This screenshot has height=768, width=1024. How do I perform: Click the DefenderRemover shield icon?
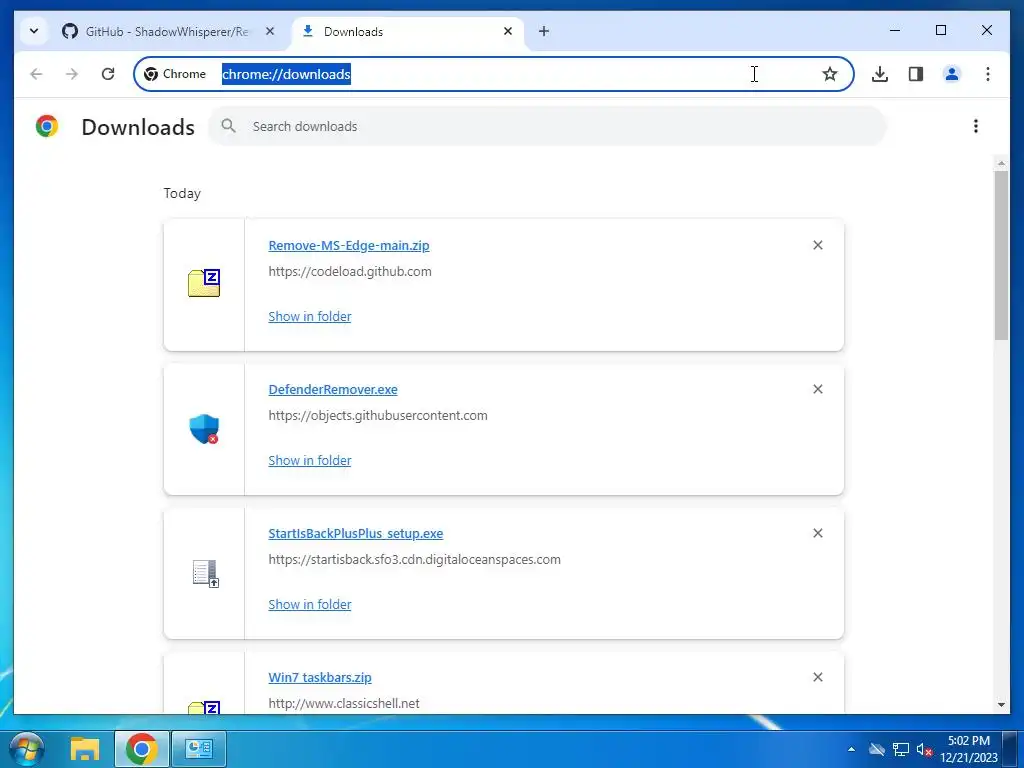204,429
